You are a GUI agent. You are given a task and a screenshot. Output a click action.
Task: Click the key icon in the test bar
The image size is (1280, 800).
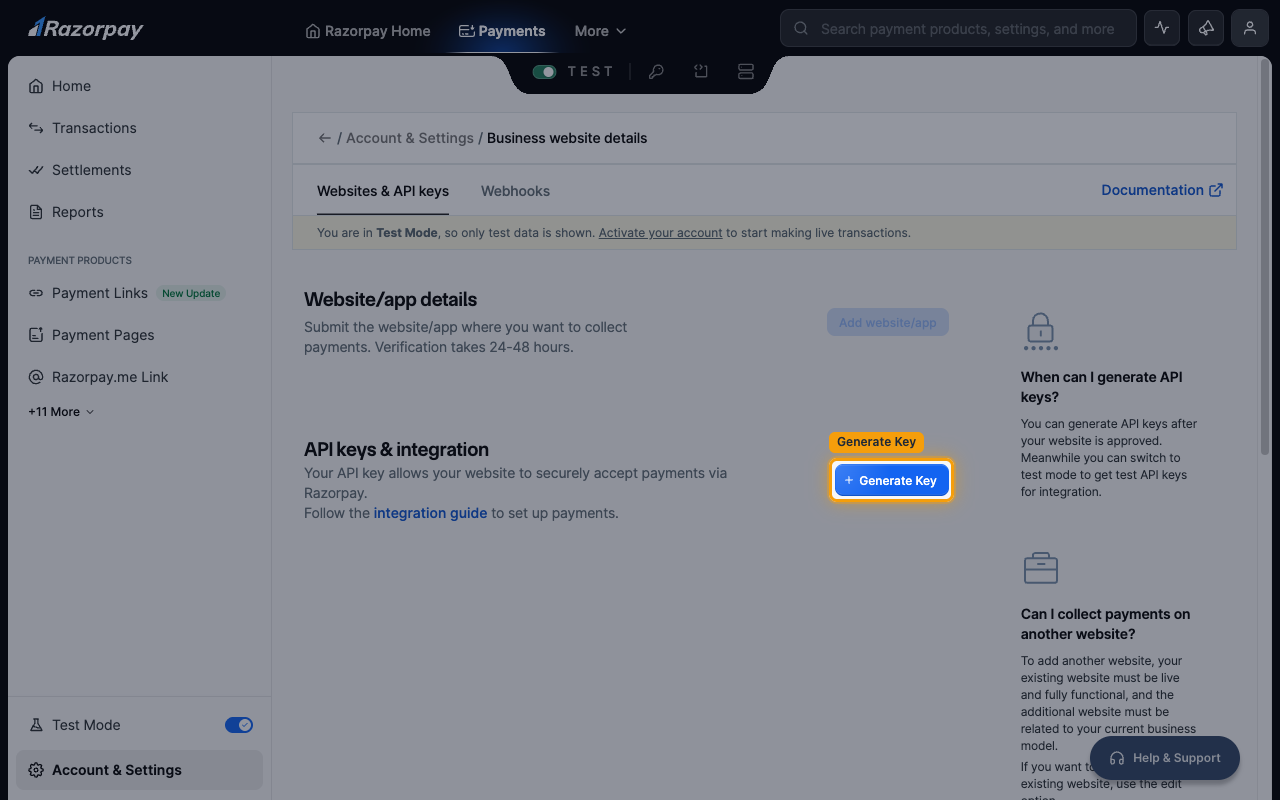[656, 72]
